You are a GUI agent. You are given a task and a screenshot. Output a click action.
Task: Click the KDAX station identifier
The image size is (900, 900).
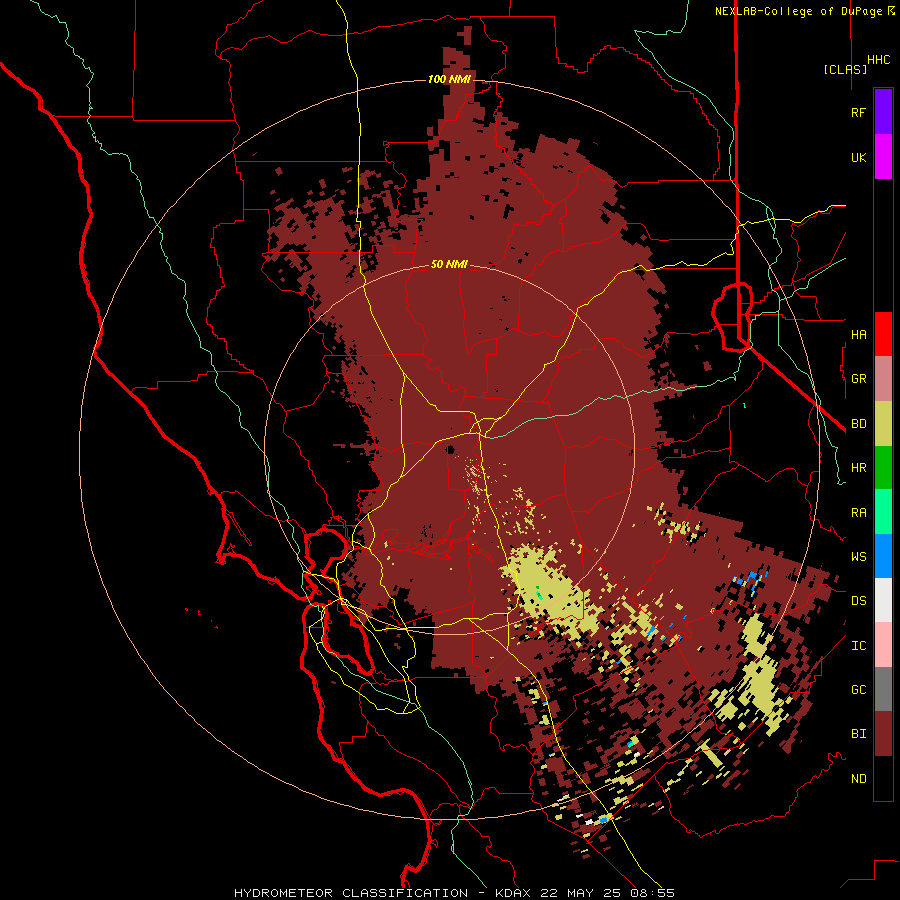(x=513, y=893)
